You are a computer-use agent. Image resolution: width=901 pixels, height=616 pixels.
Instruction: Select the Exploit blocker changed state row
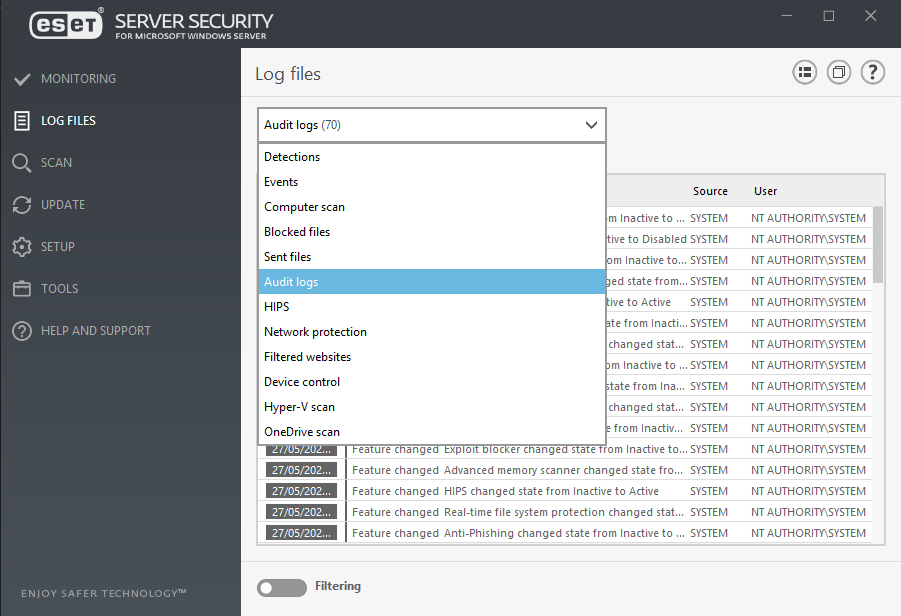565,449
